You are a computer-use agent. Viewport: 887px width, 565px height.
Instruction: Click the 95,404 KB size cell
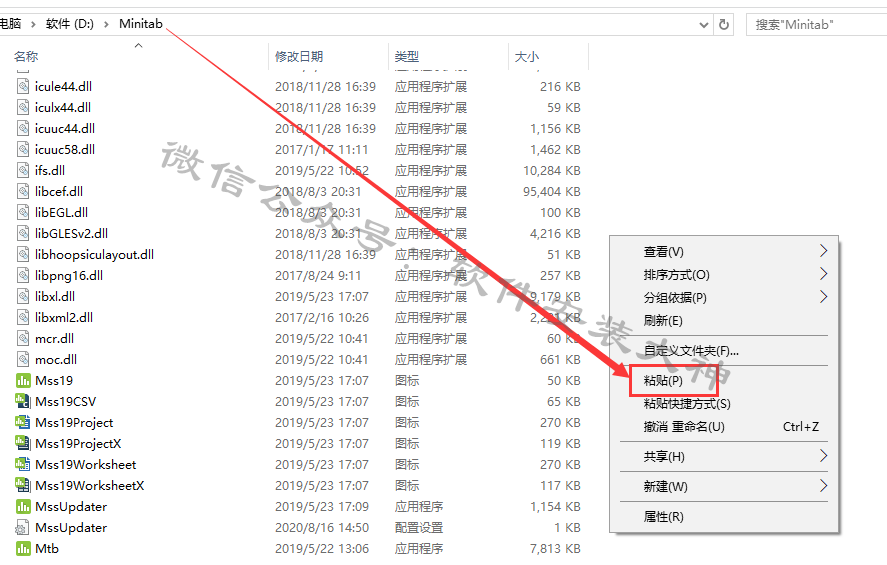click(x=552, y=192)
